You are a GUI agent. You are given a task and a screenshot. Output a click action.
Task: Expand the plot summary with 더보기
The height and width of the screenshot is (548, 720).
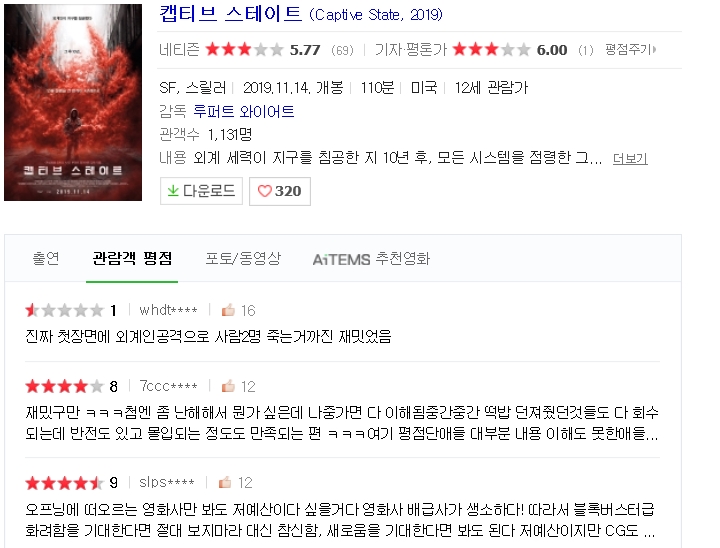pyautogui.click(x=630, y=159)
